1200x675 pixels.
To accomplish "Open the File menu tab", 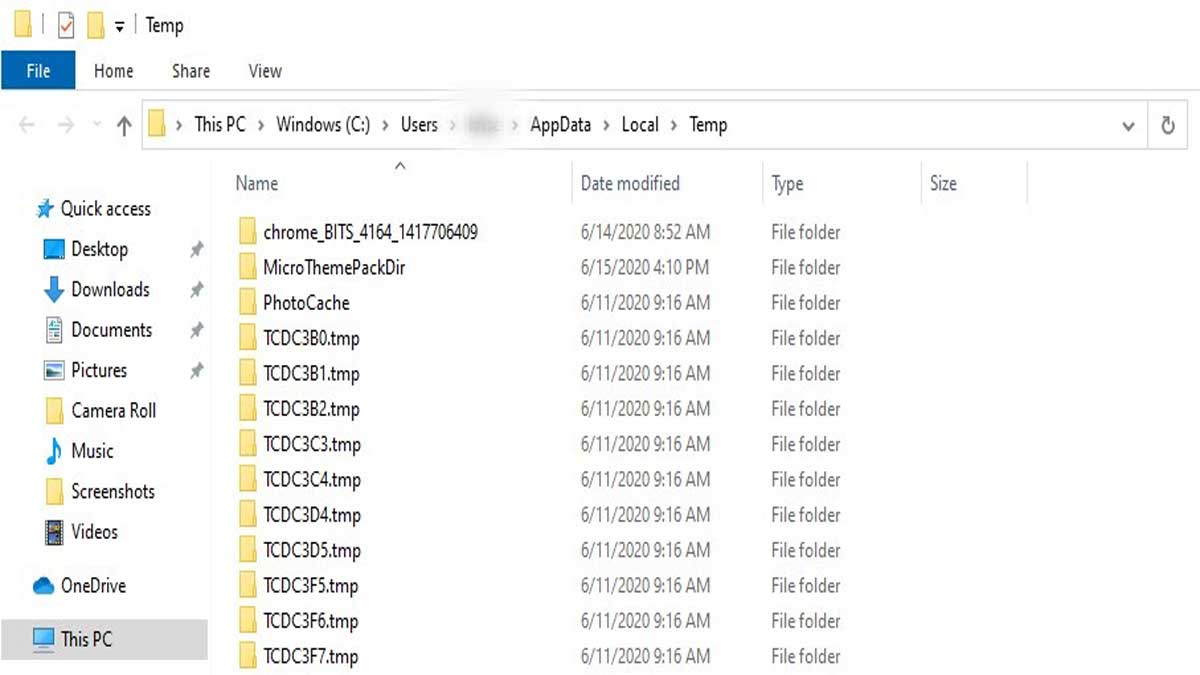I will pyautogui.click(x=38, y=71).
